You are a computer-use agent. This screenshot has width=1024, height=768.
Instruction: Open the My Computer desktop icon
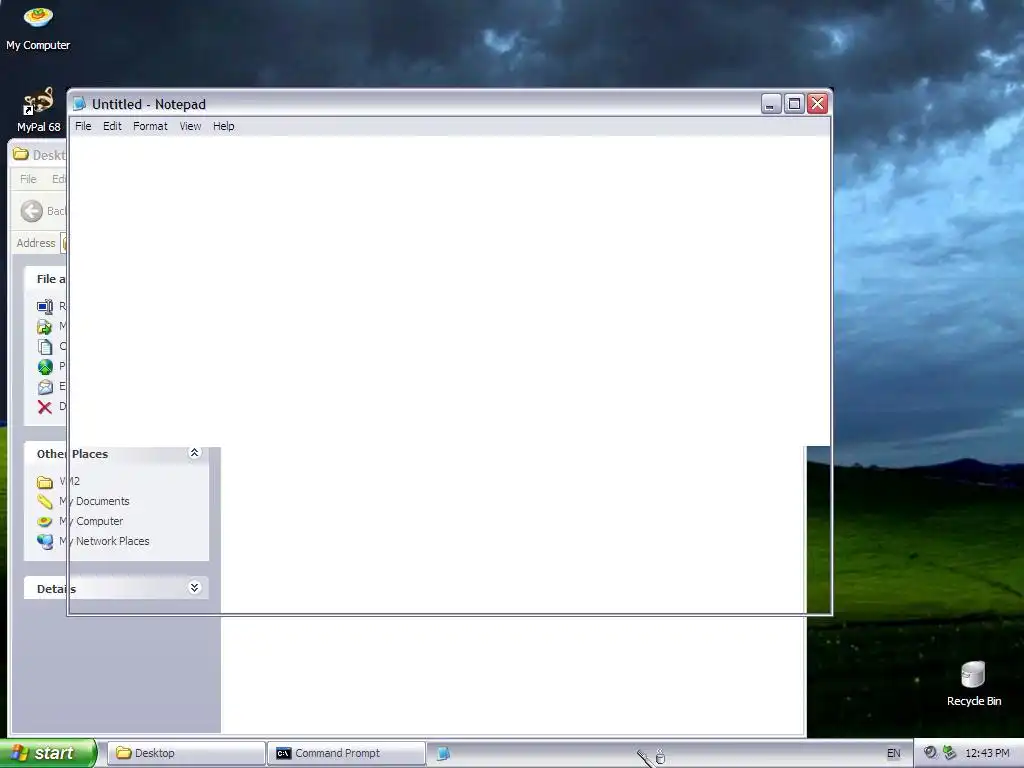point(38,27)
